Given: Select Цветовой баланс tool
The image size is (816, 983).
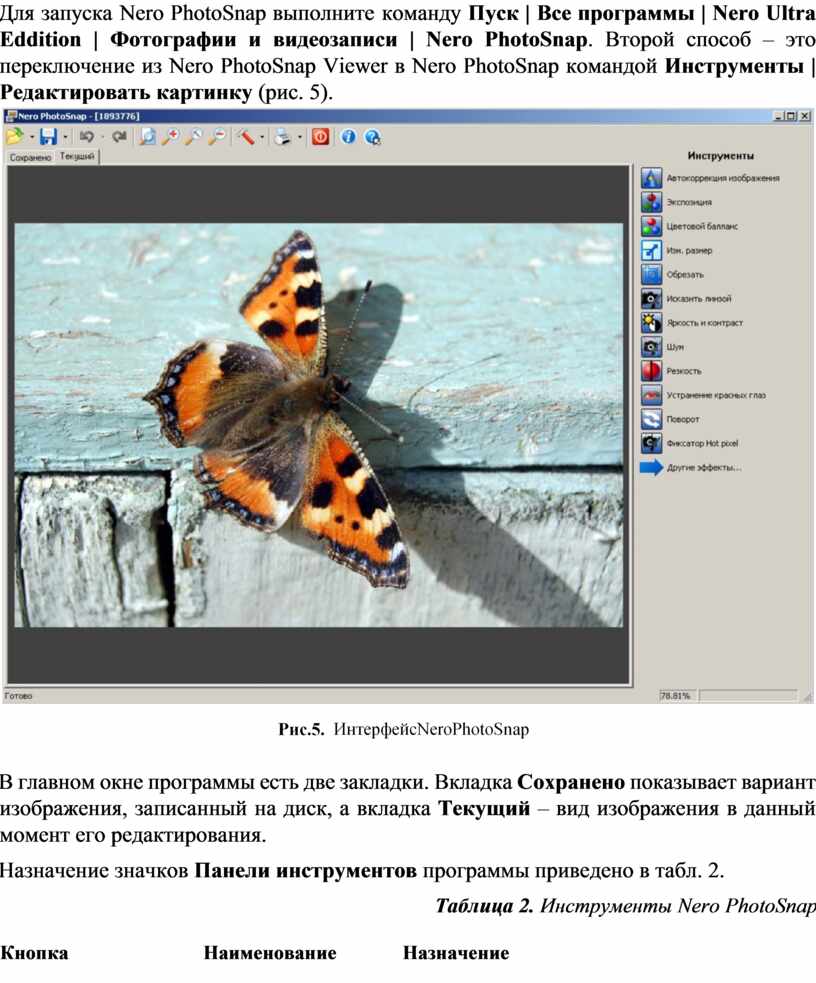Looking at the screenshot, I should pos(651,226).
